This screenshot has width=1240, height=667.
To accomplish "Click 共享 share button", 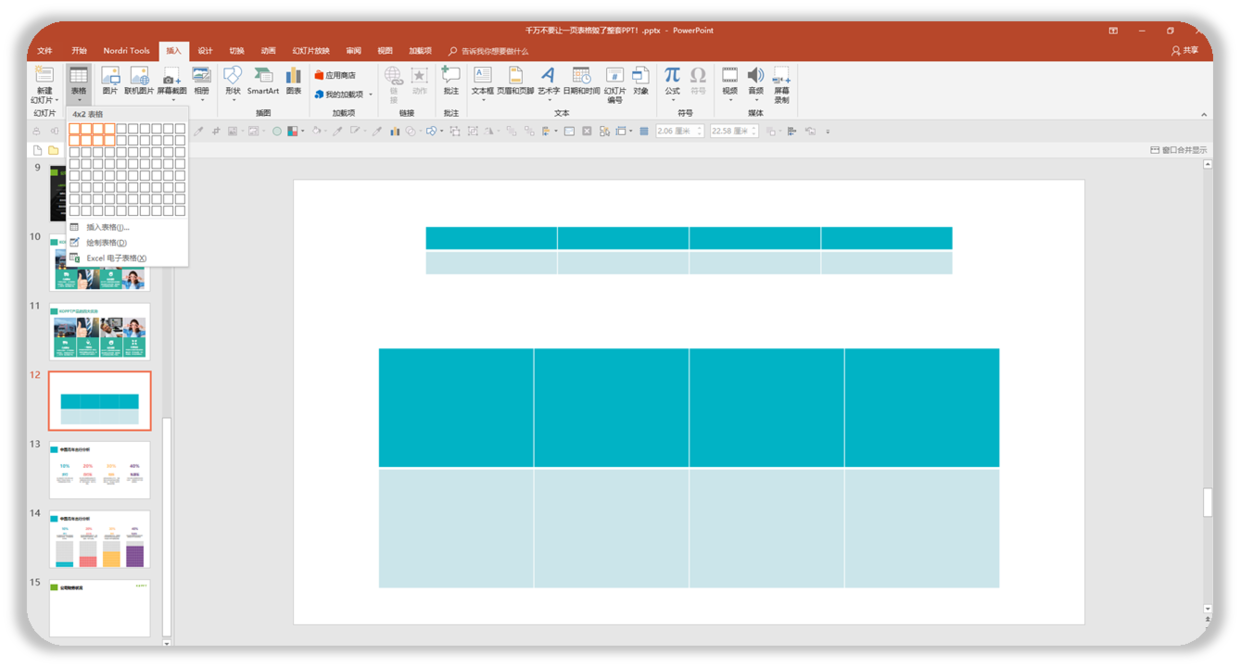I will (x=1185, y=51).
